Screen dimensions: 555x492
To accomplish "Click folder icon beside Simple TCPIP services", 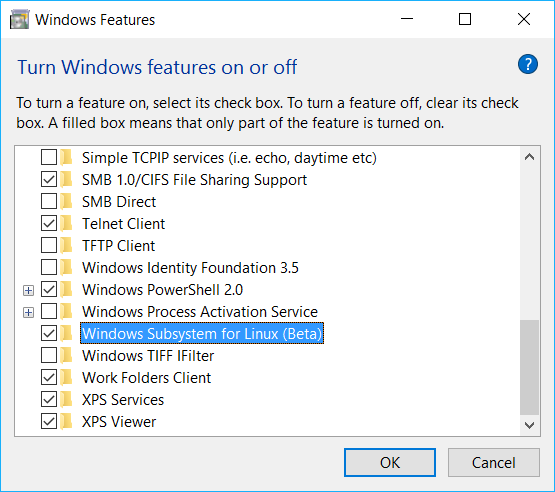I will pyautogui.click(x=66, y=158).
